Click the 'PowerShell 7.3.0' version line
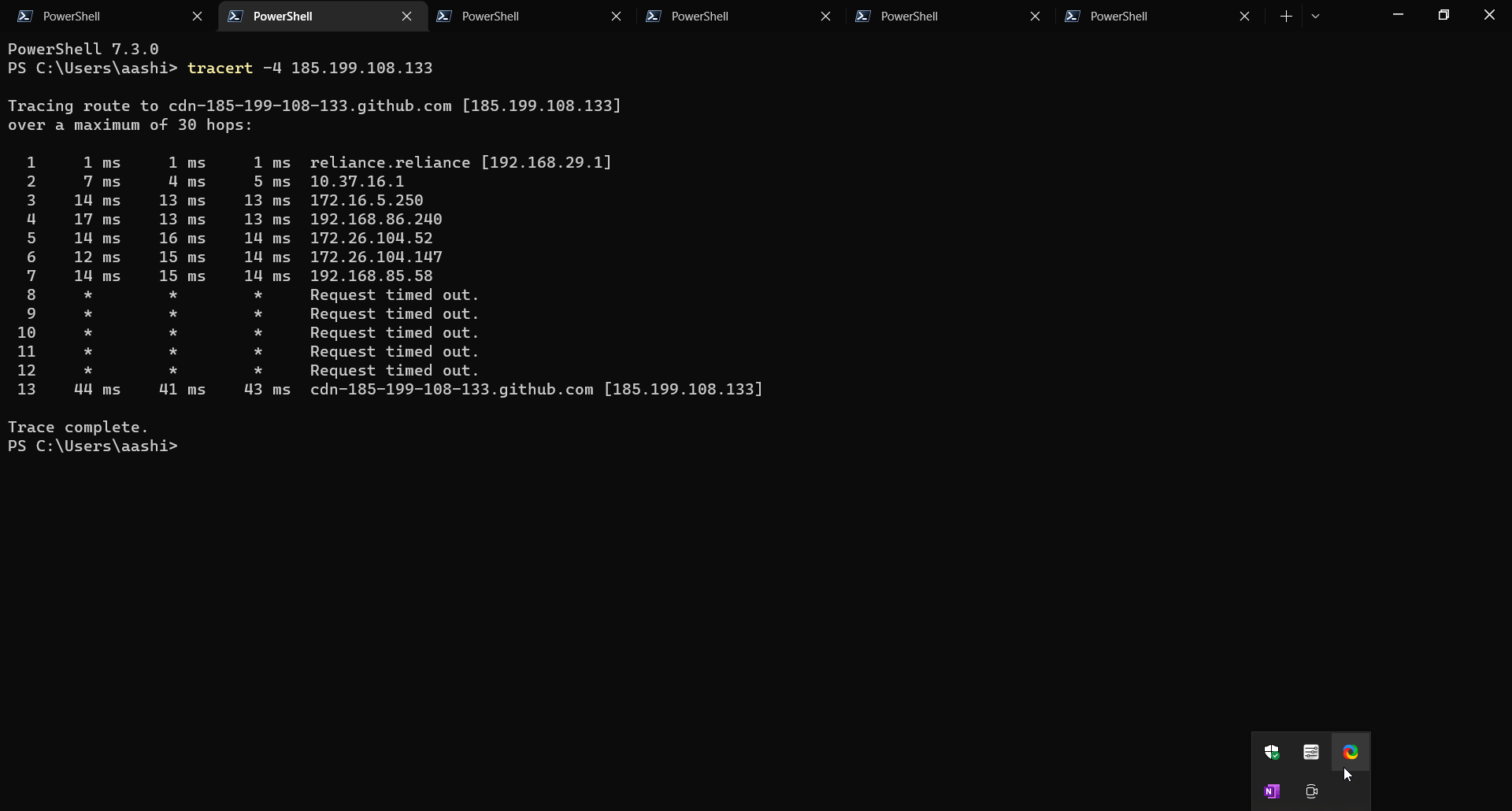Image resolution: width=1512 pixels, height=811 pixels. [83, 49]
